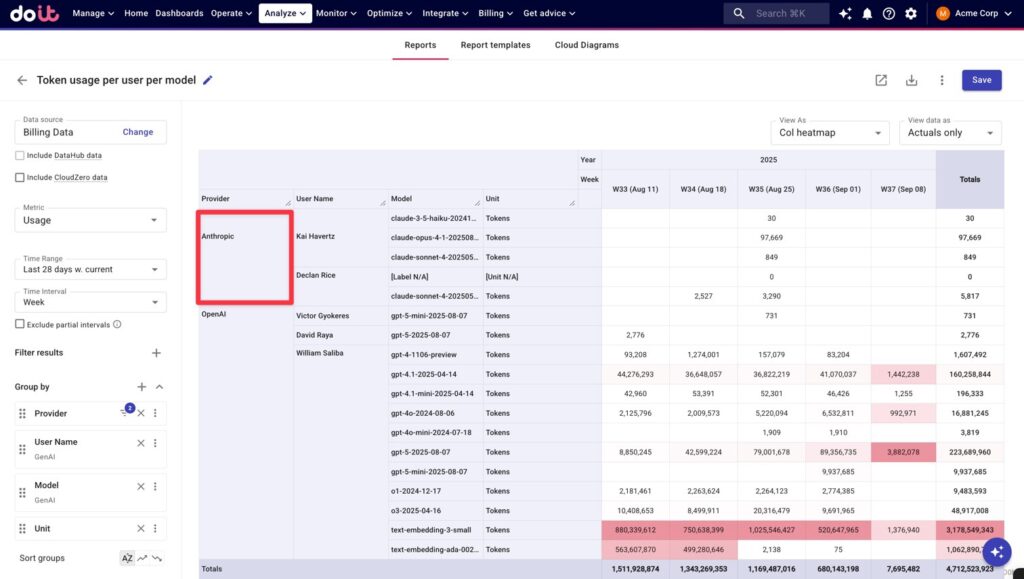
Task: Open the notifications bell
Action: pos(867,14)
